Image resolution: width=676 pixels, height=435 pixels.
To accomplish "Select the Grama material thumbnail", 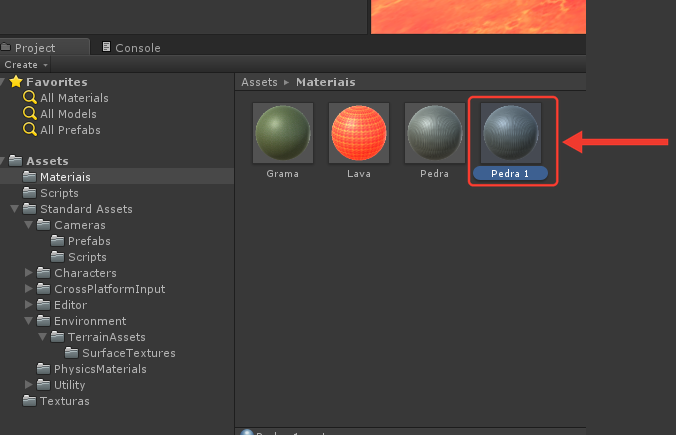I will tap(283, 133).
